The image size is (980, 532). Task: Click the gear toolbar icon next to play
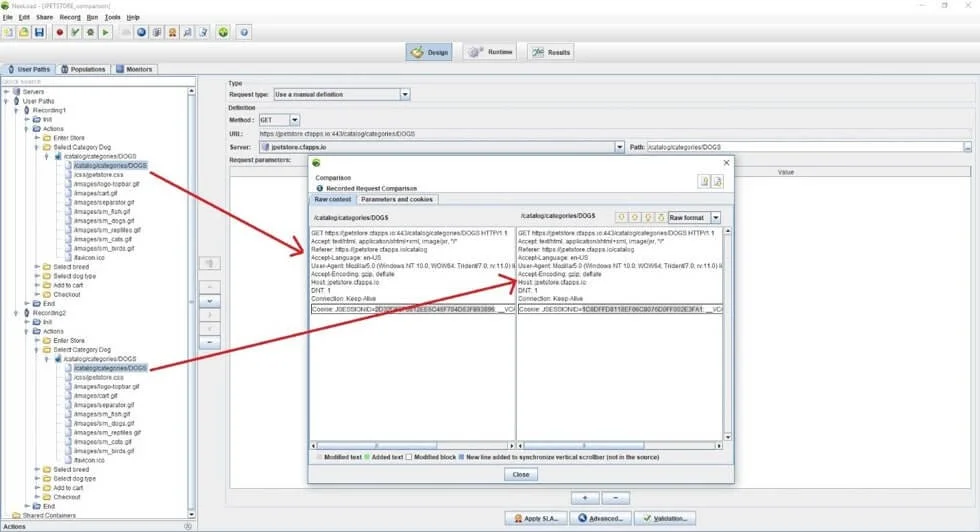(90, 33)
